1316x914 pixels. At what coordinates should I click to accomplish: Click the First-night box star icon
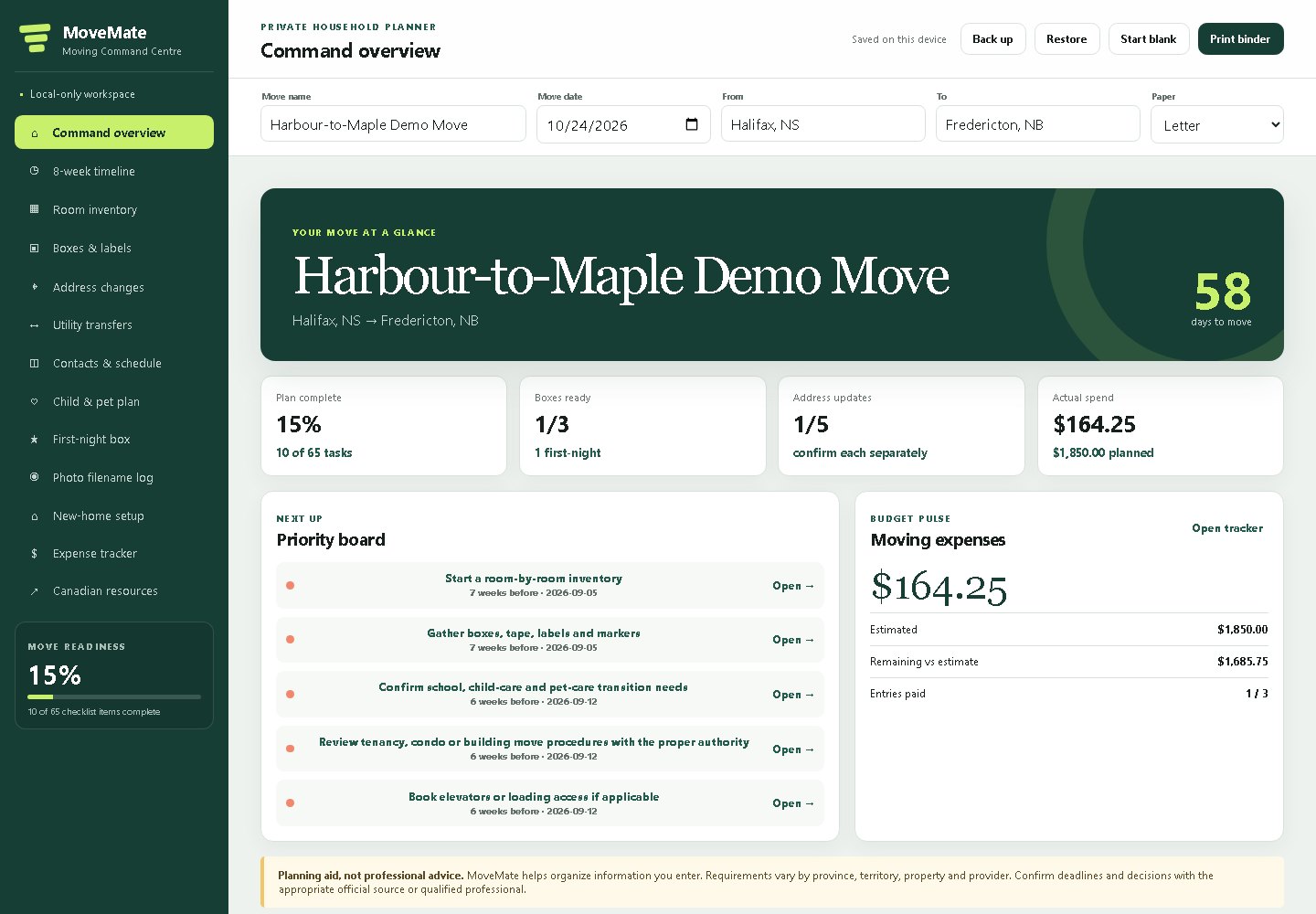(35, 440)
